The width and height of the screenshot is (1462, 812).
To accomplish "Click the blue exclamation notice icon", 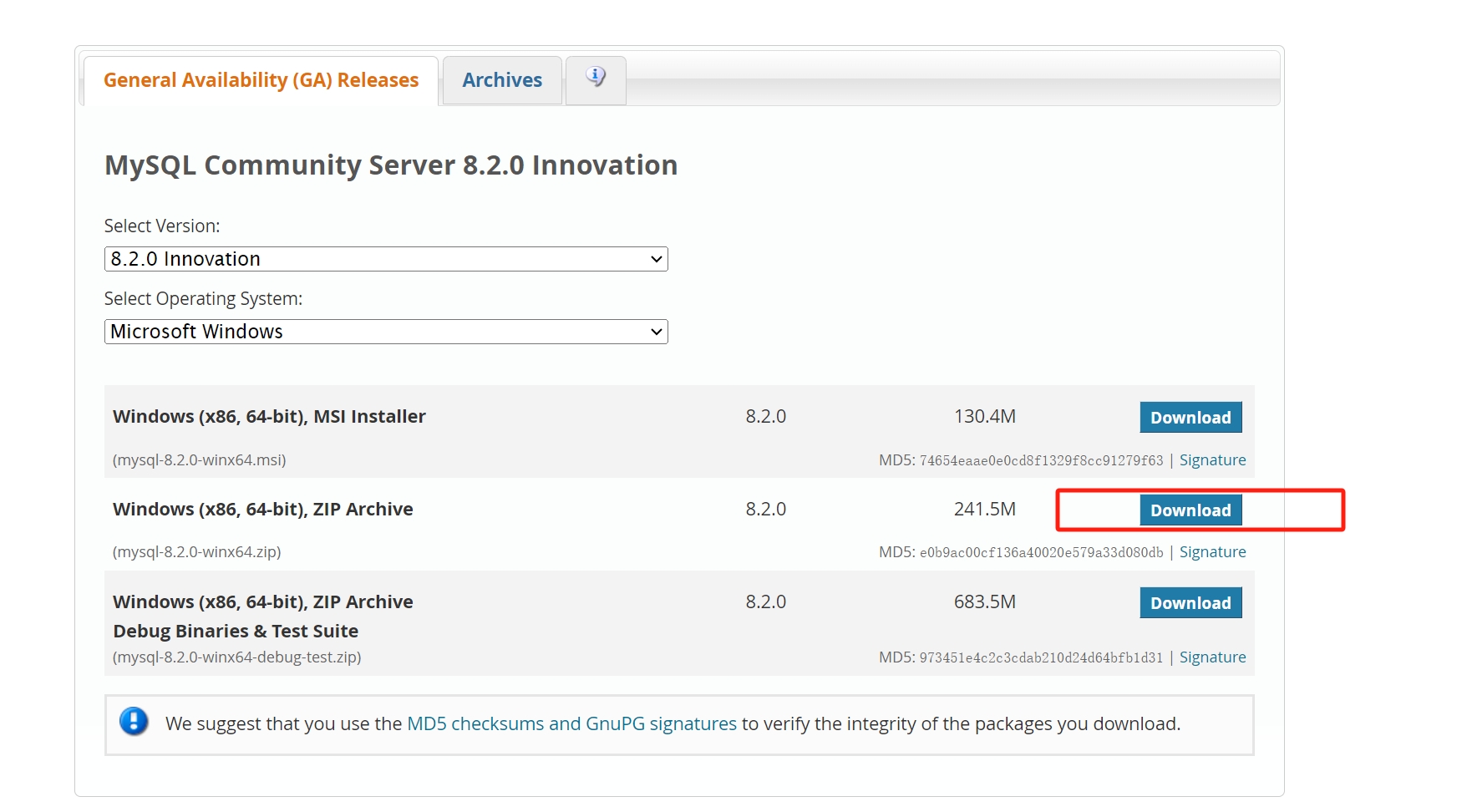I will coord(134,722).
